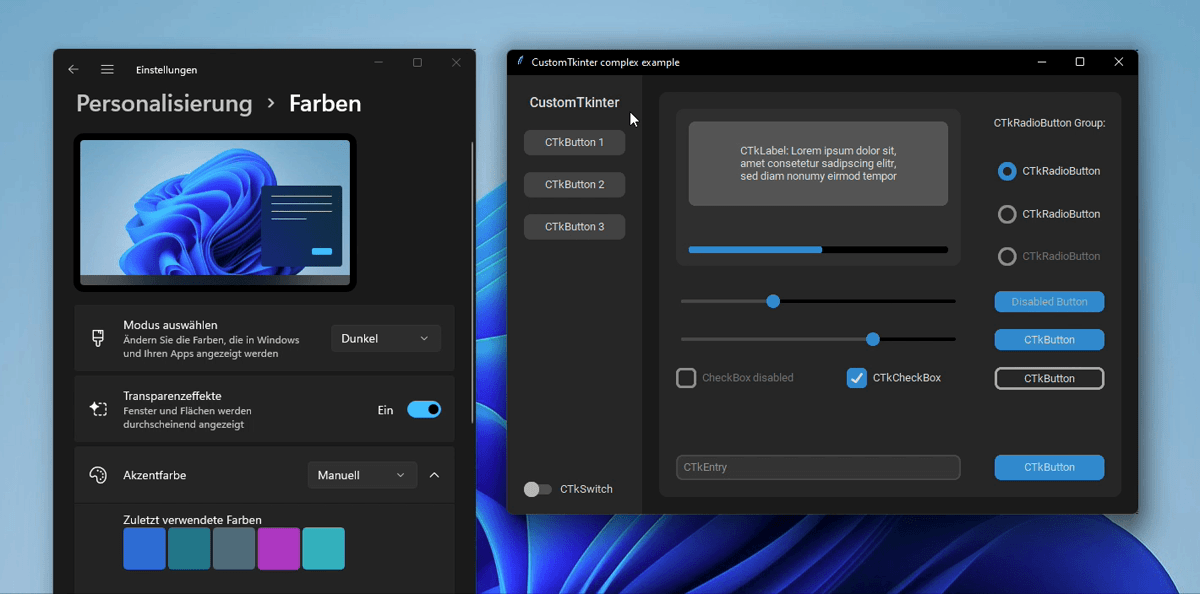Minimize the Einstellungen window

coord(379,62)
